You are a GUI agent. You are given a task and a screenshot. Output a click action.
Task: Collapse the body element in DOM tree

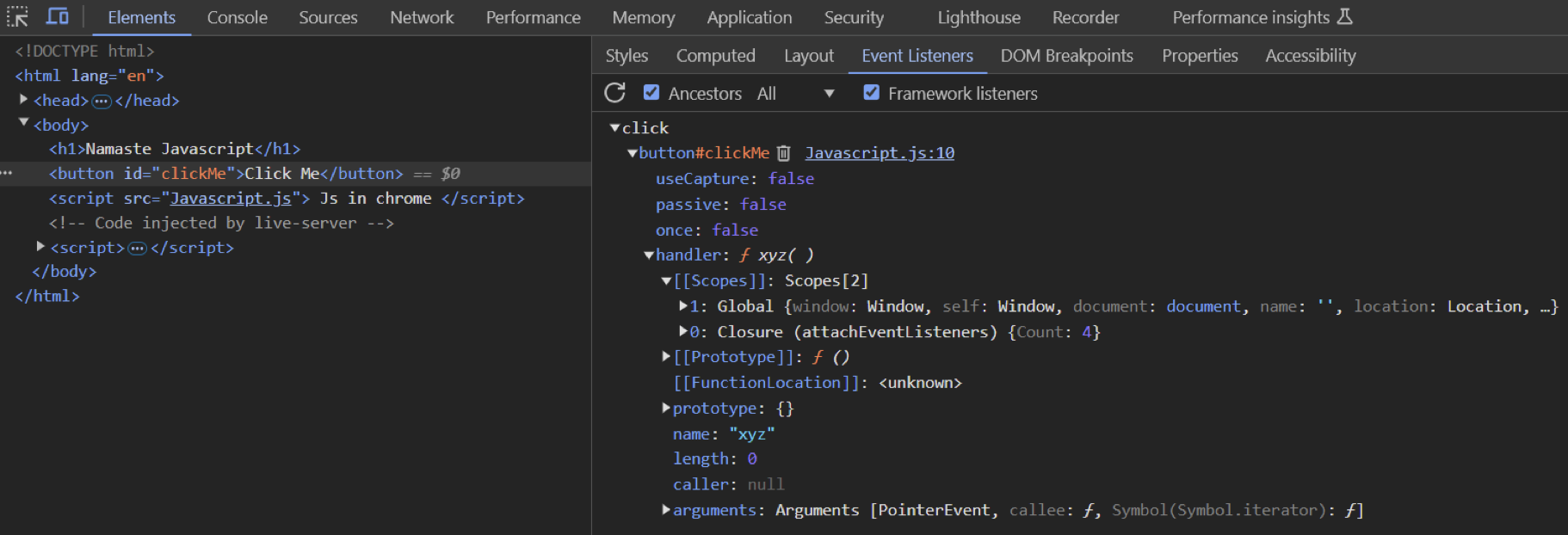click(x=24, y=124)
